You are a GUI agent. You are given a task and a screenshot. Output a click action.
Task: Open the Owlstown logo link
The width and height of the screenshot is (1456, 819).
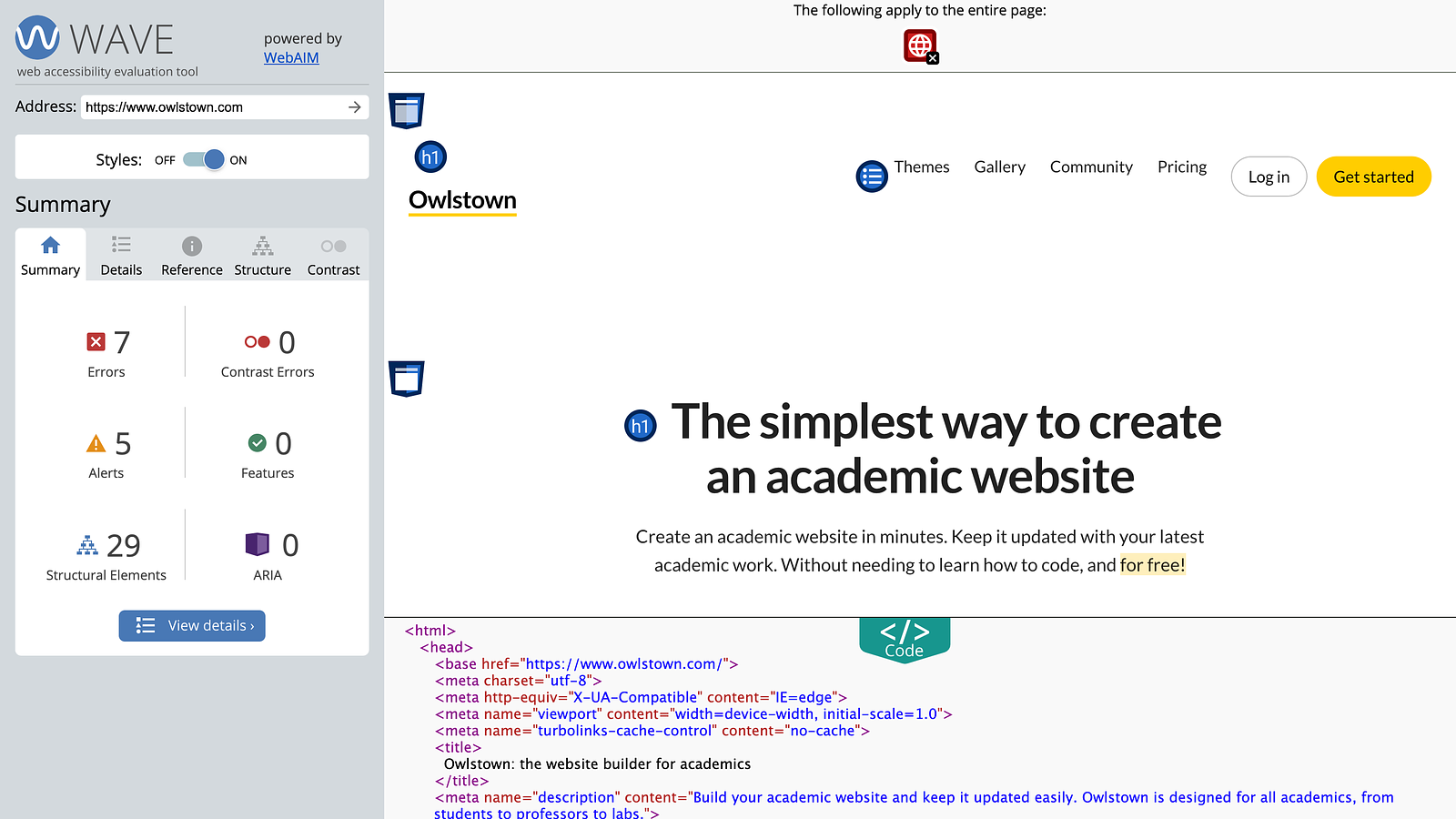tap(462, 200)
